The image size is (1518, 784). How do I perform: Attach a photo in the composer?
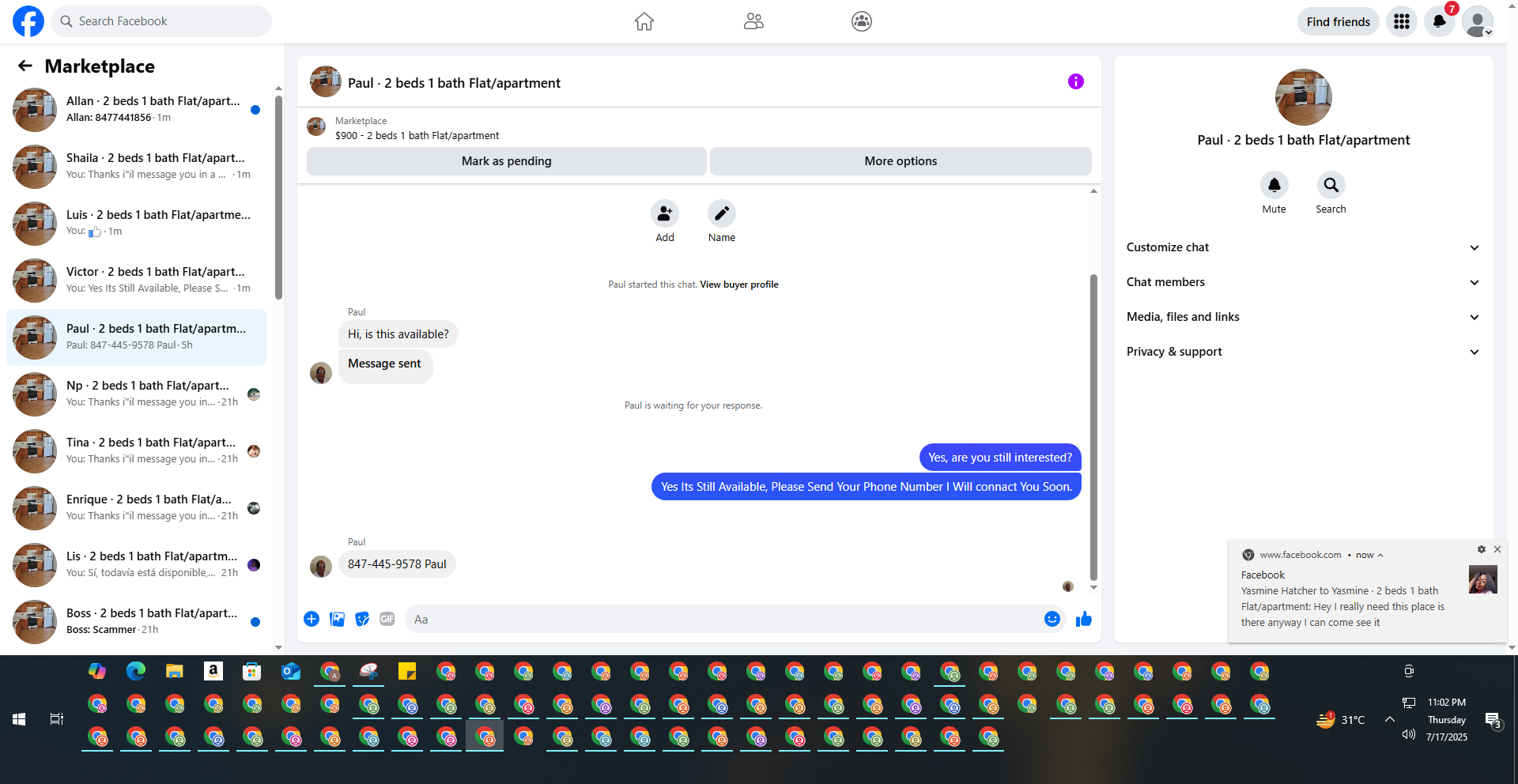tap(338, 619)
